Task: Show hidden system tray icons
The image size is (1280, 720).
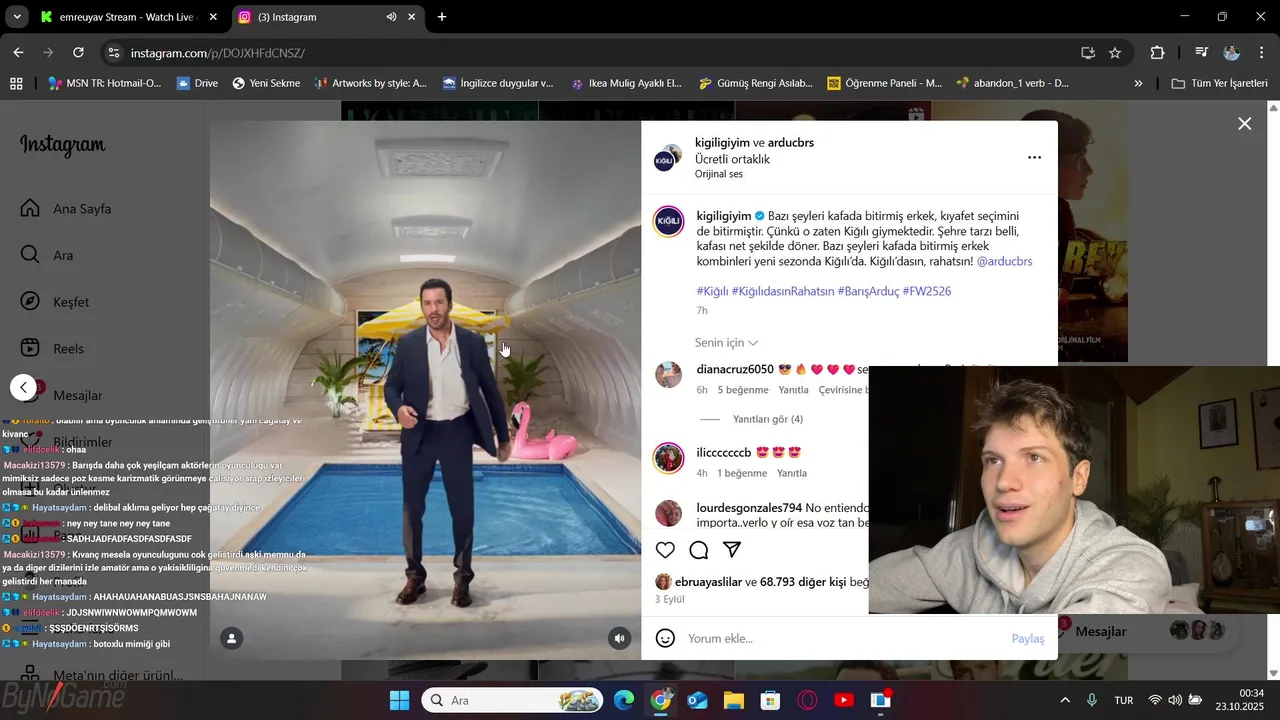Action: click(x=1065, y=700)
